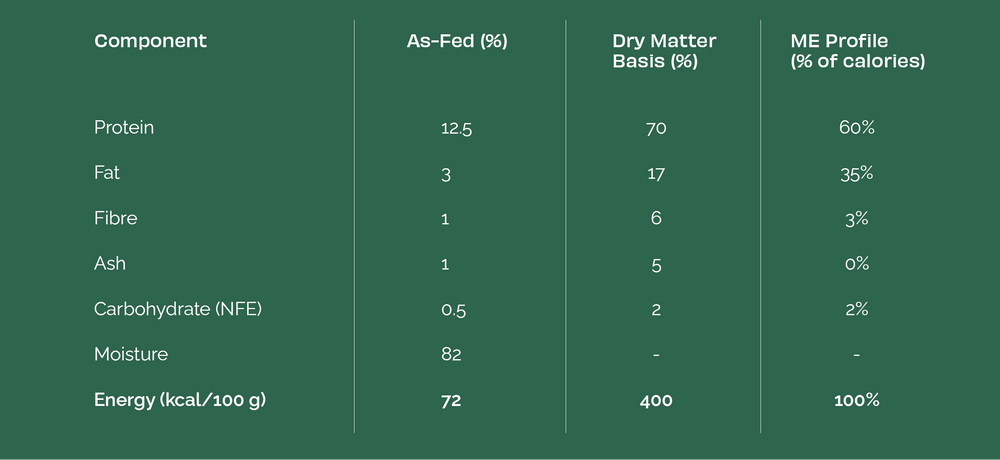This screenshot has width=1000, height=460.
Task: Click the Dry Matter Basis (%) header
Action: 664,51
